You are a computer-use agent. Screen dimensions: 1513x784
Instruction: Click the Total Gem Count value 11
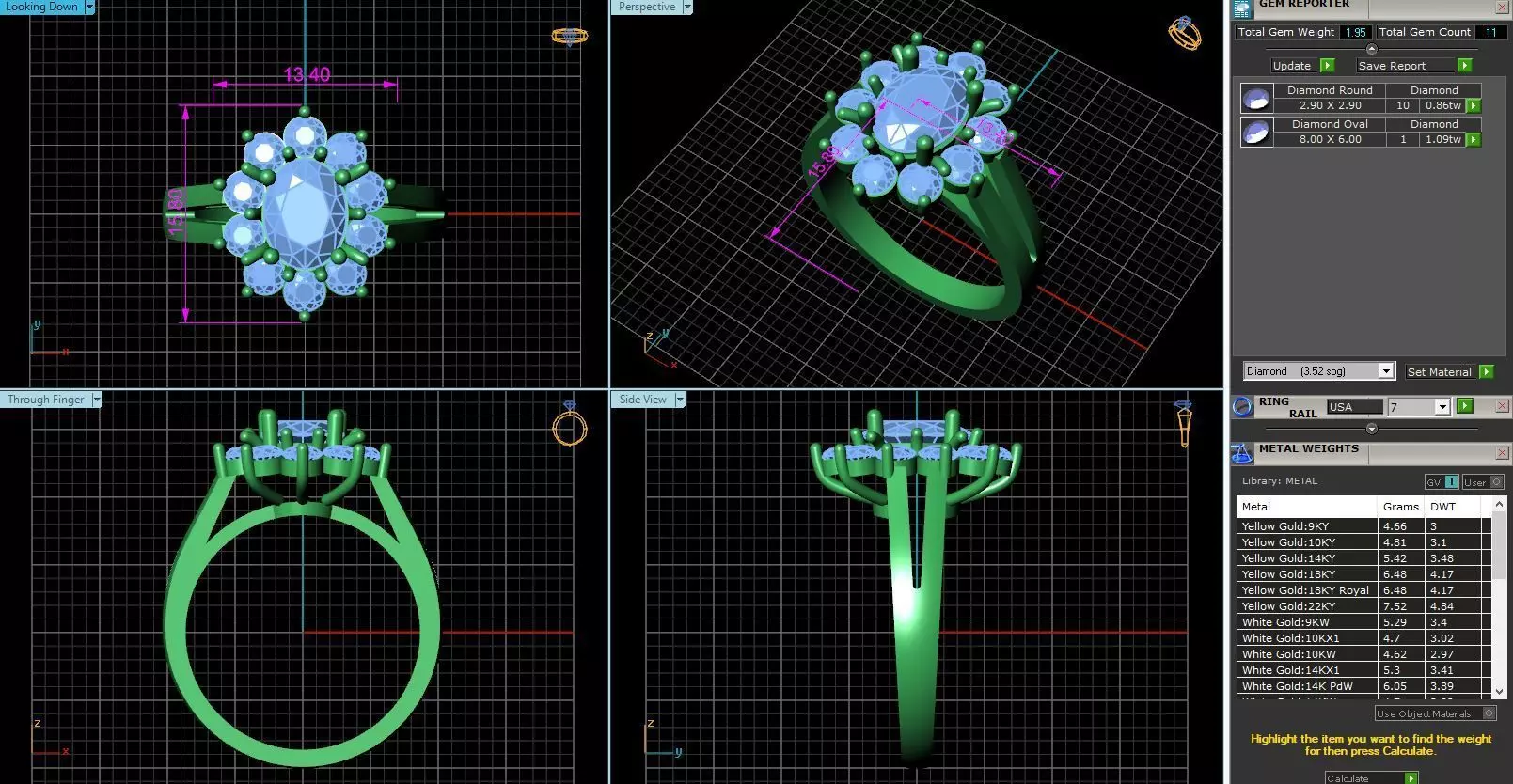point(1490,32)
